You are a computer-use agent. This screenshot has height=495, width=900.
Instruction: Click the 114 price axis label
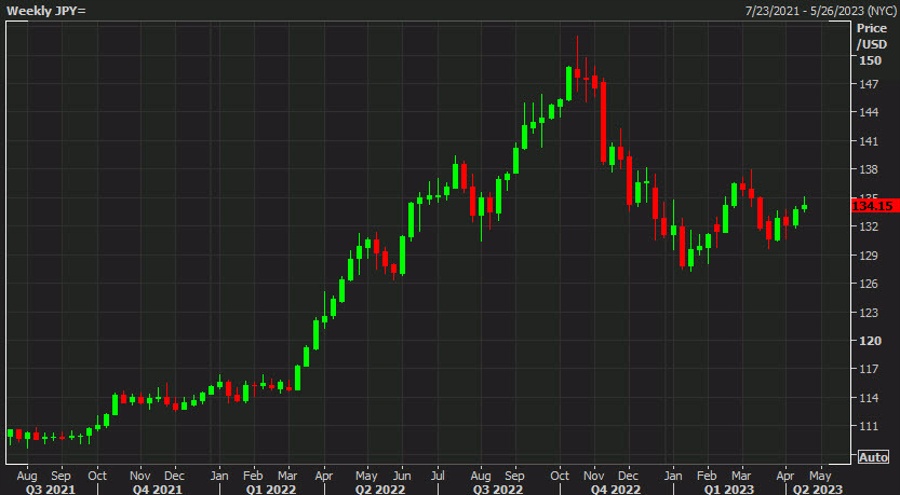click(x=868, y=397)
